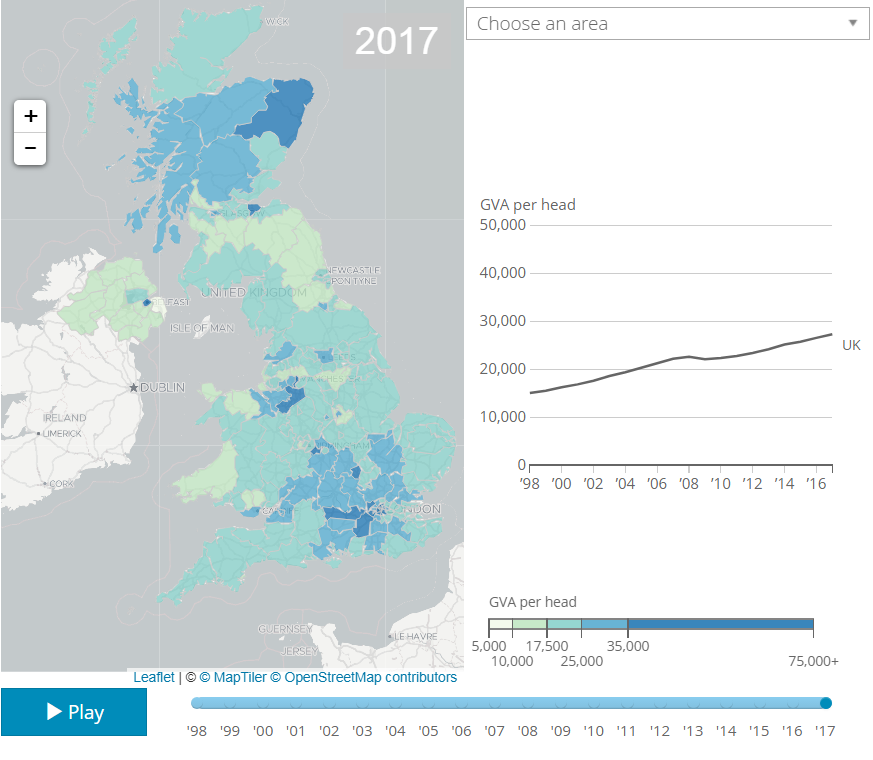Click the 25,000–35,000 blue legend swatch
This screenshot has height=760, width=873.
point(604,625)
